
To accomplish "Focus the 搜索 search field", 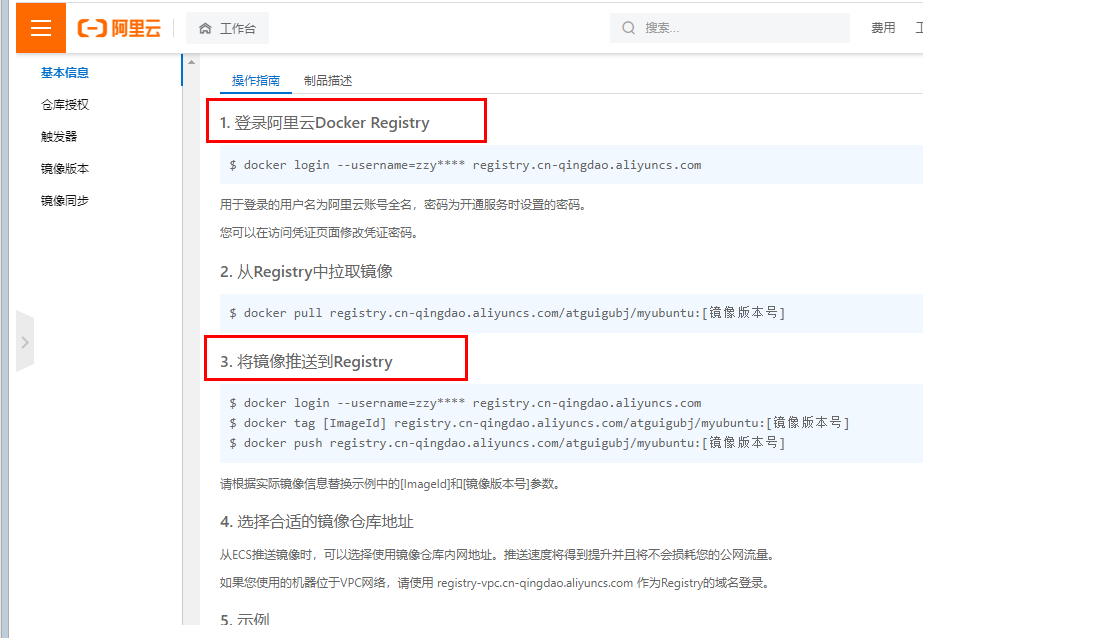I will point(730,28).
